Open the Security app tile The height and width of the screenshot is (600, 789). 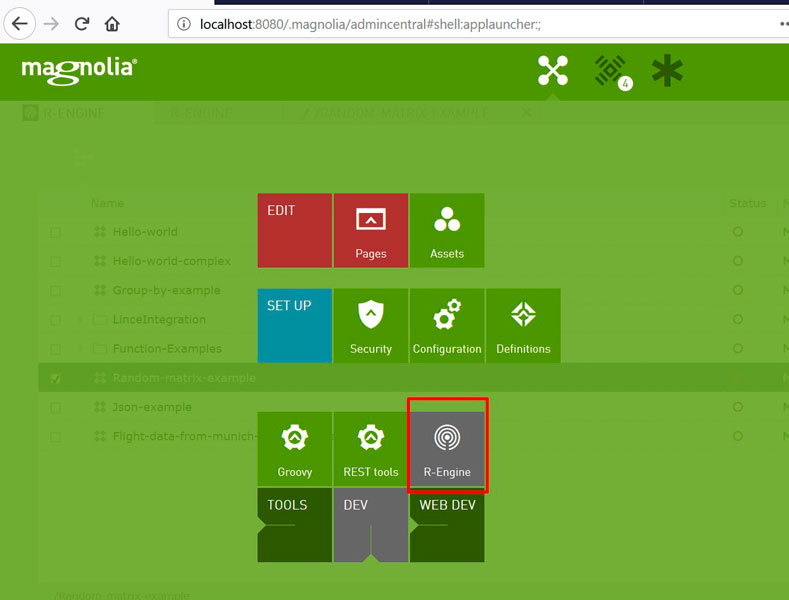[x=371, y=326]
